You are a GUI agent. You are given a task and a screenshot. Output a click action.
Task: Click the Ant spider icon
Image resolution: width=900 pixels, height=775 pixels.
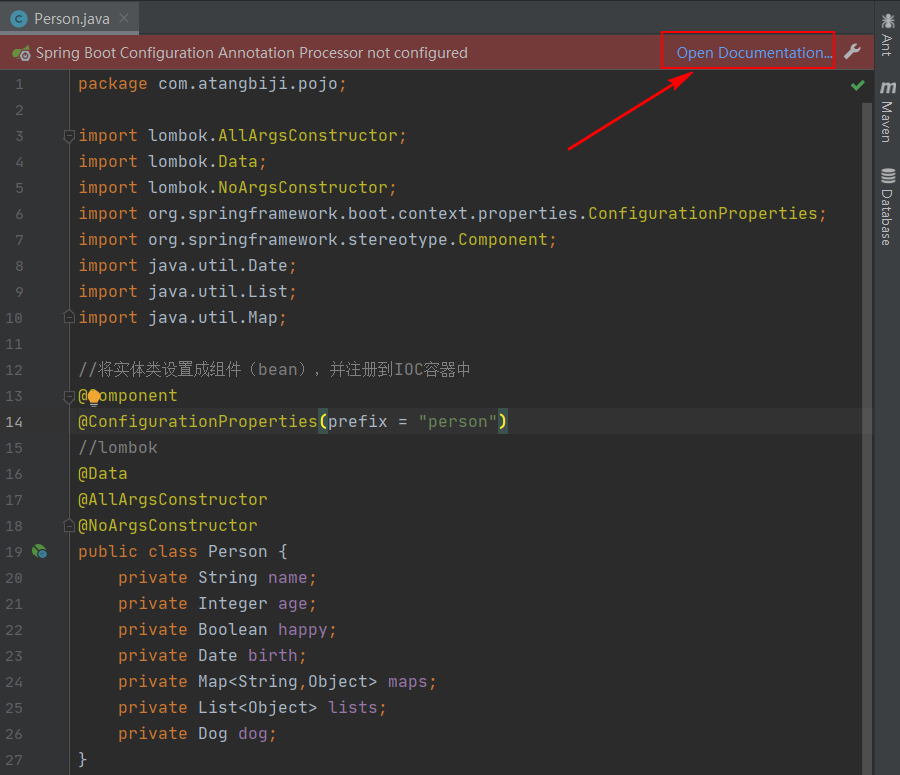(887, 21)
